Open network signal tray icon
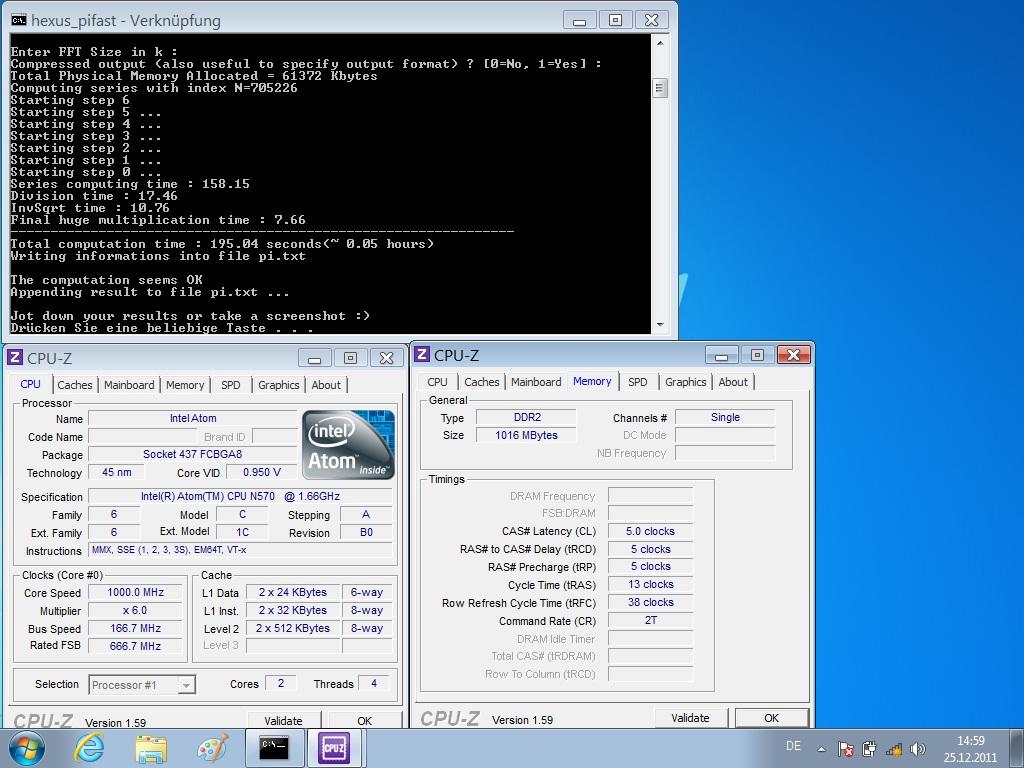 (893, 749)
